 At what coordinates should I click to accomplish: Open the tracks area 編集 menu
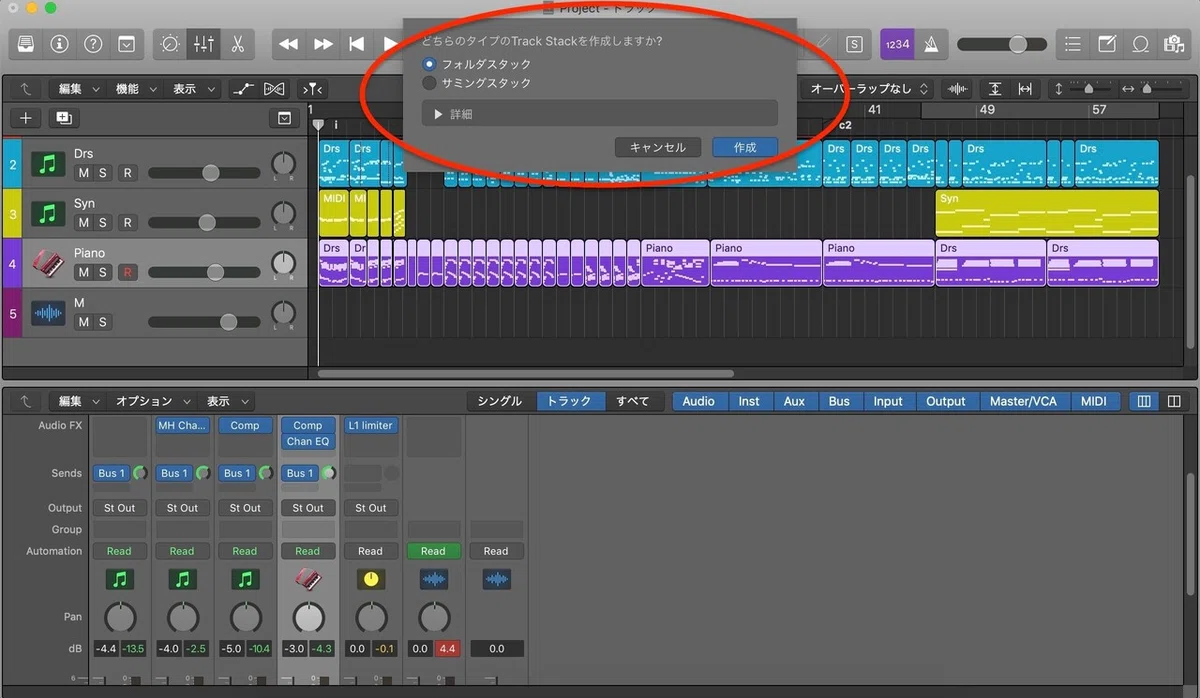(78, 89)
